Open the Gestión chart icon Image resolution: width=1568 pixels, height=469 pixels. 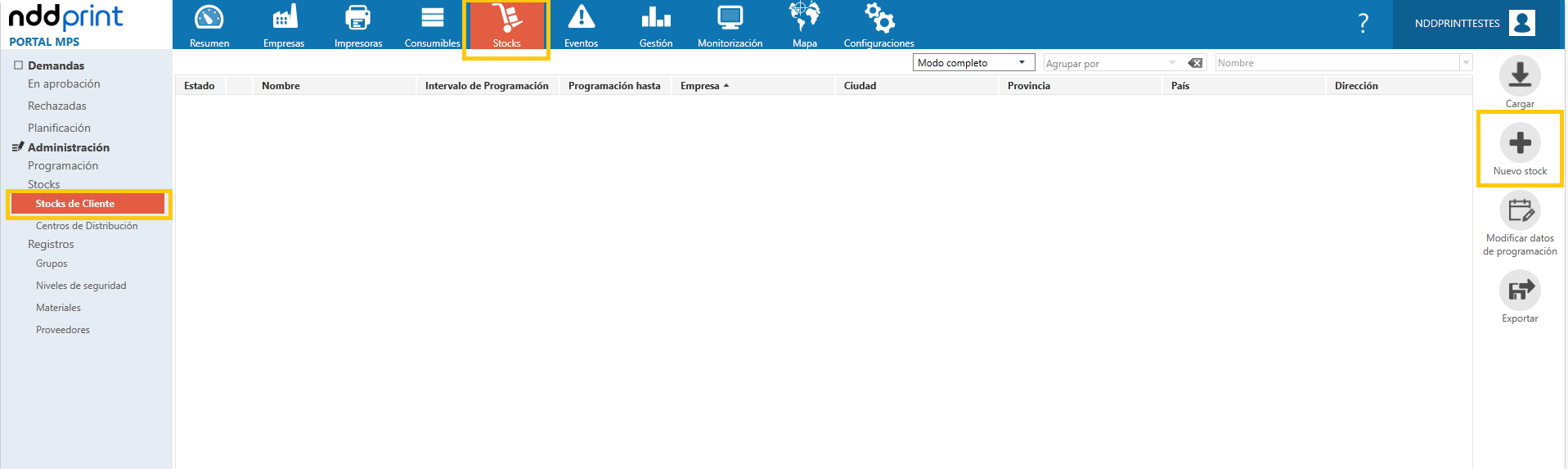656,17
